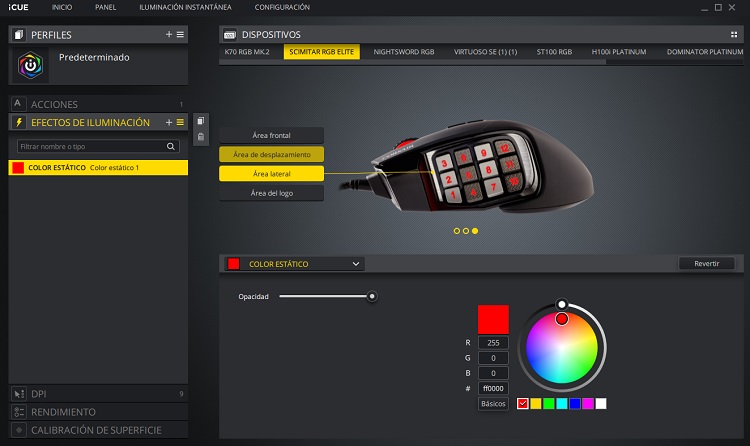
Task: Add a new lighting effect with plus icon
Action: [169, 122]
